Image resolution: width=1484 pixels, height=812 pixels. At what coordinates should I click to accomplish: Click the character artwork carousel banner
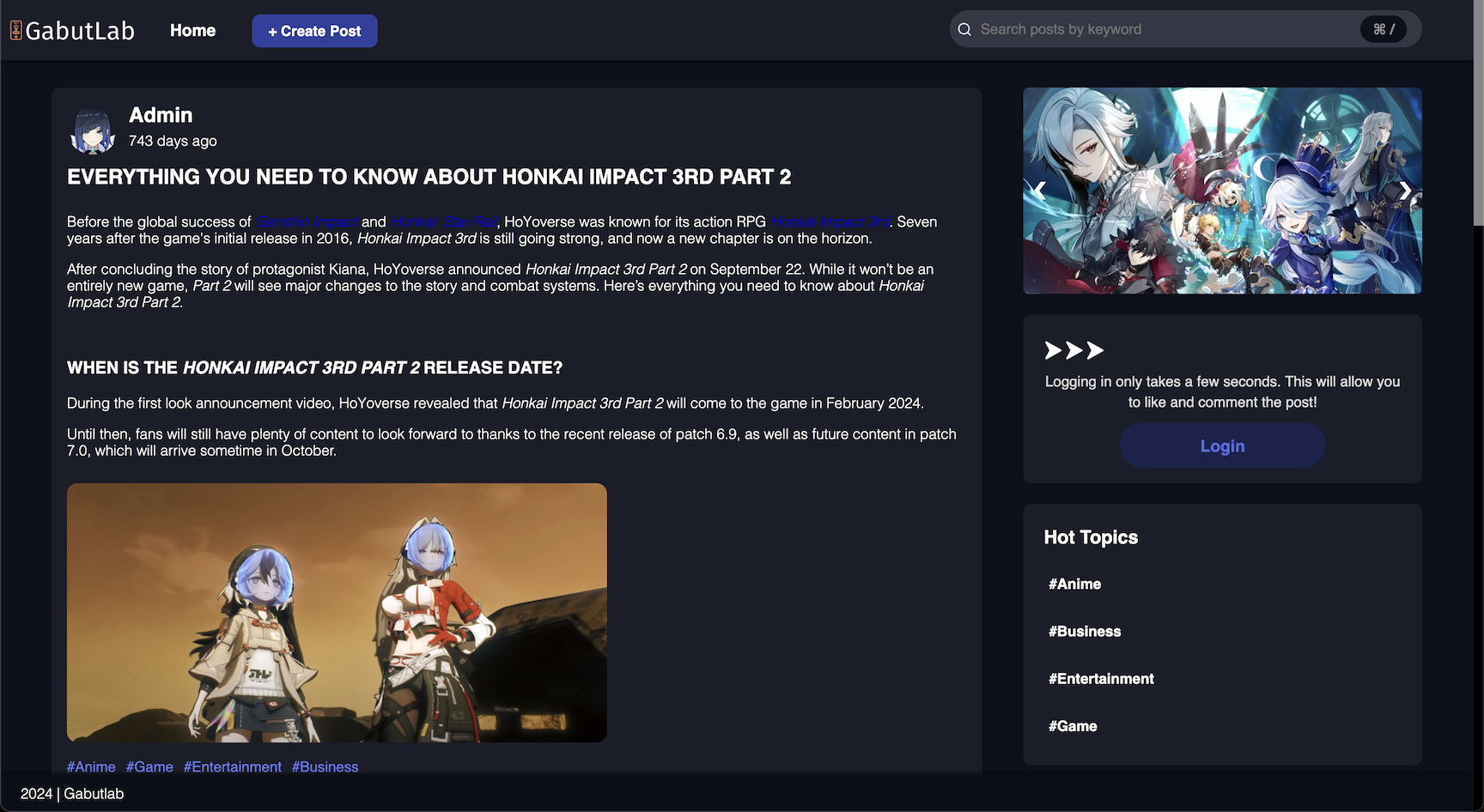[1222, 191]
